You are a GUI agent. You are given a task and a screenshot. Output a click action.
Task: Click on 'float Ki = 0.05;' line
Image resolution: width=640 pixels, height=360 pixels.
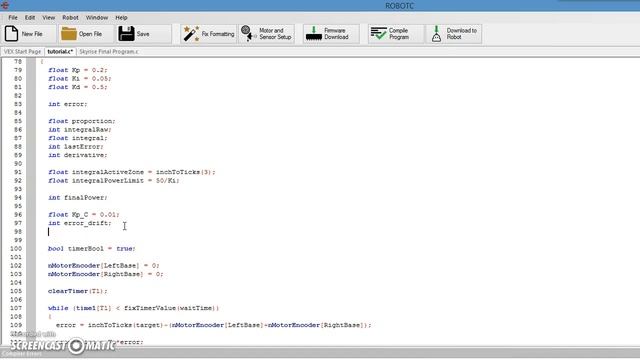pos(80,78)
